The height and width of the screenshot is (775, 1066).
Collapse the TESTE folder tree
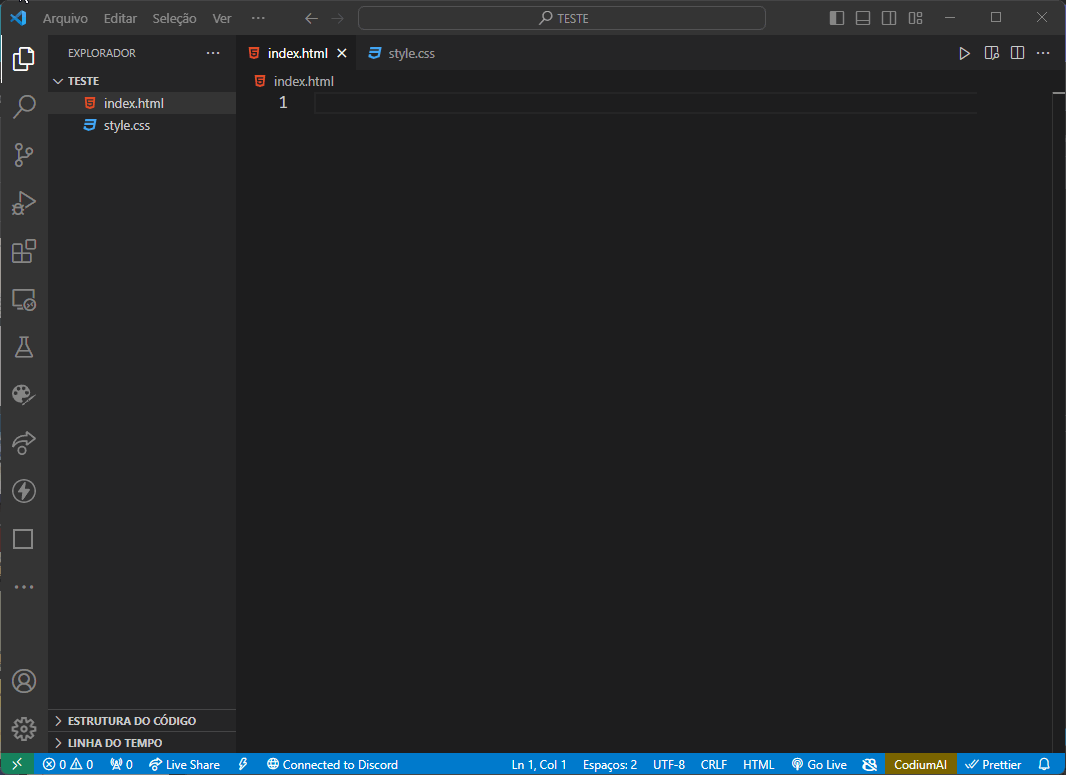coord(83,81)
